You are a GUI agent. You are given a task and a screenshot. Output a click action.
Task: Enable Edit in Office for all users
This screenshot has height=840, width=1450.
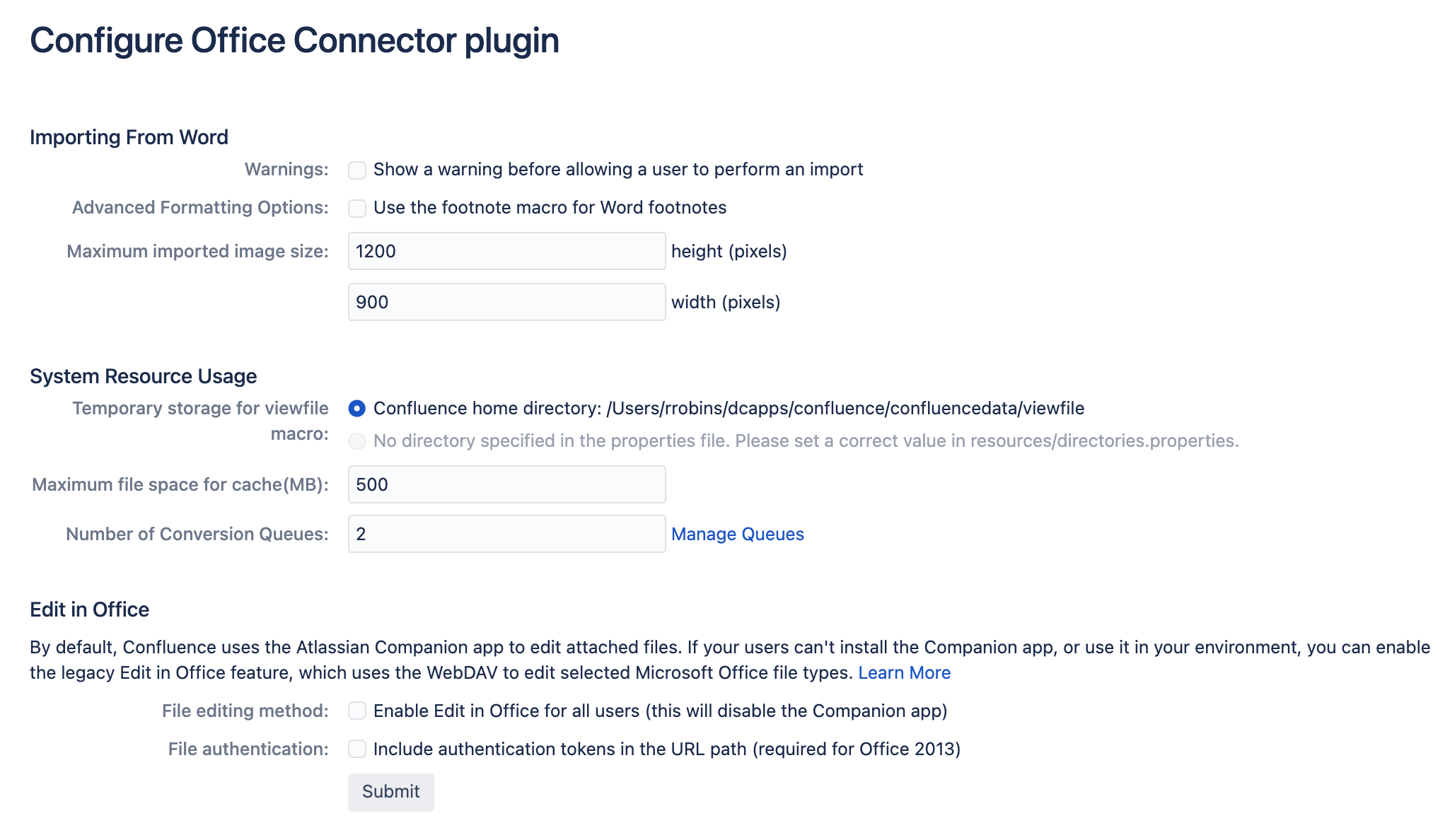357,711
